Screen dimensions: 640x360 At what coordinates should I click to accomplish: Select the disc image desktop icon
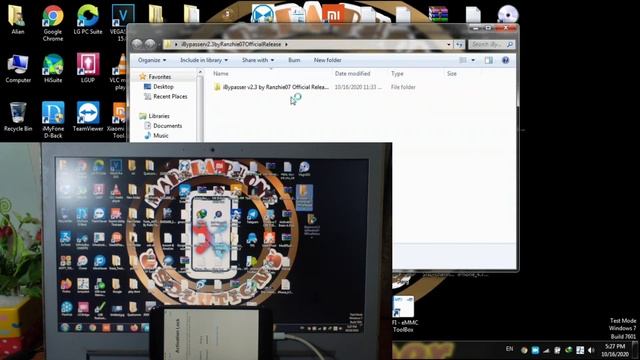click(508, 15)
